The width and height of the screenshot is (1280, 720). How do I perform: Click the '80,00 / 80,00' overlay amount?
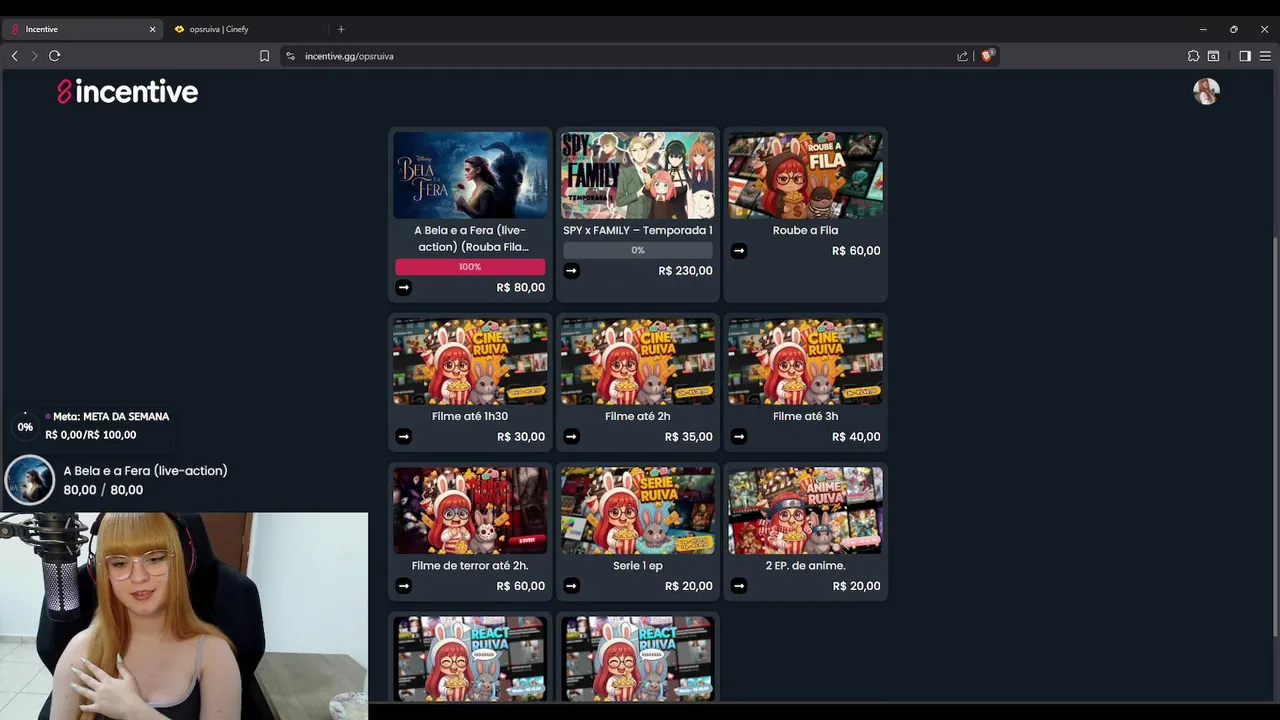click(103, 490)
